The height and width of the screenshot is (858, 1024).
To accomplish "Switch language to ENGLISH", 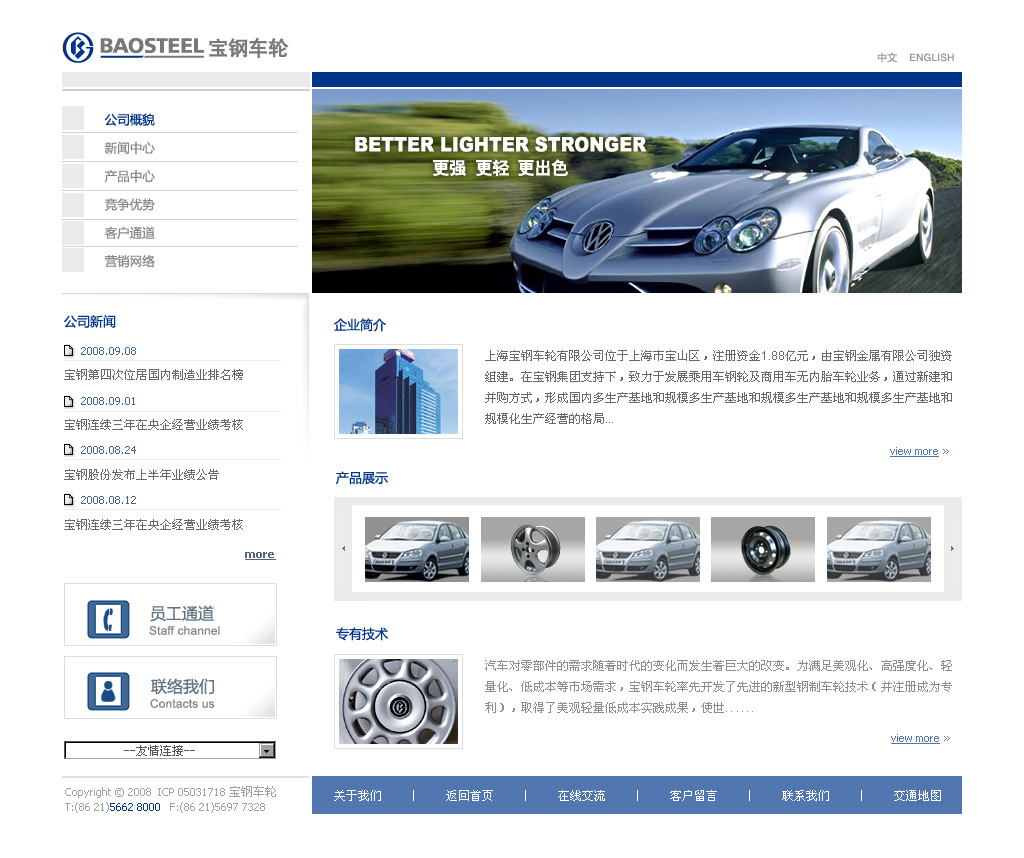I will point(931,57).
